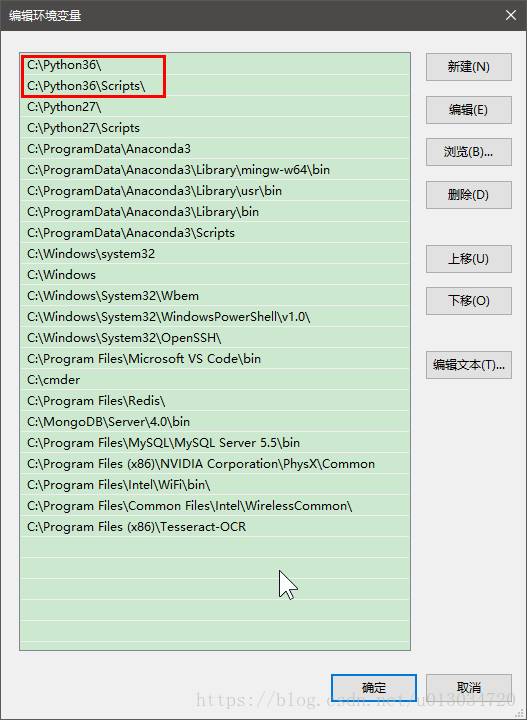
Task: Click the 删除(D) delete button
Action: pyautogui.click(x=469, y=195)
